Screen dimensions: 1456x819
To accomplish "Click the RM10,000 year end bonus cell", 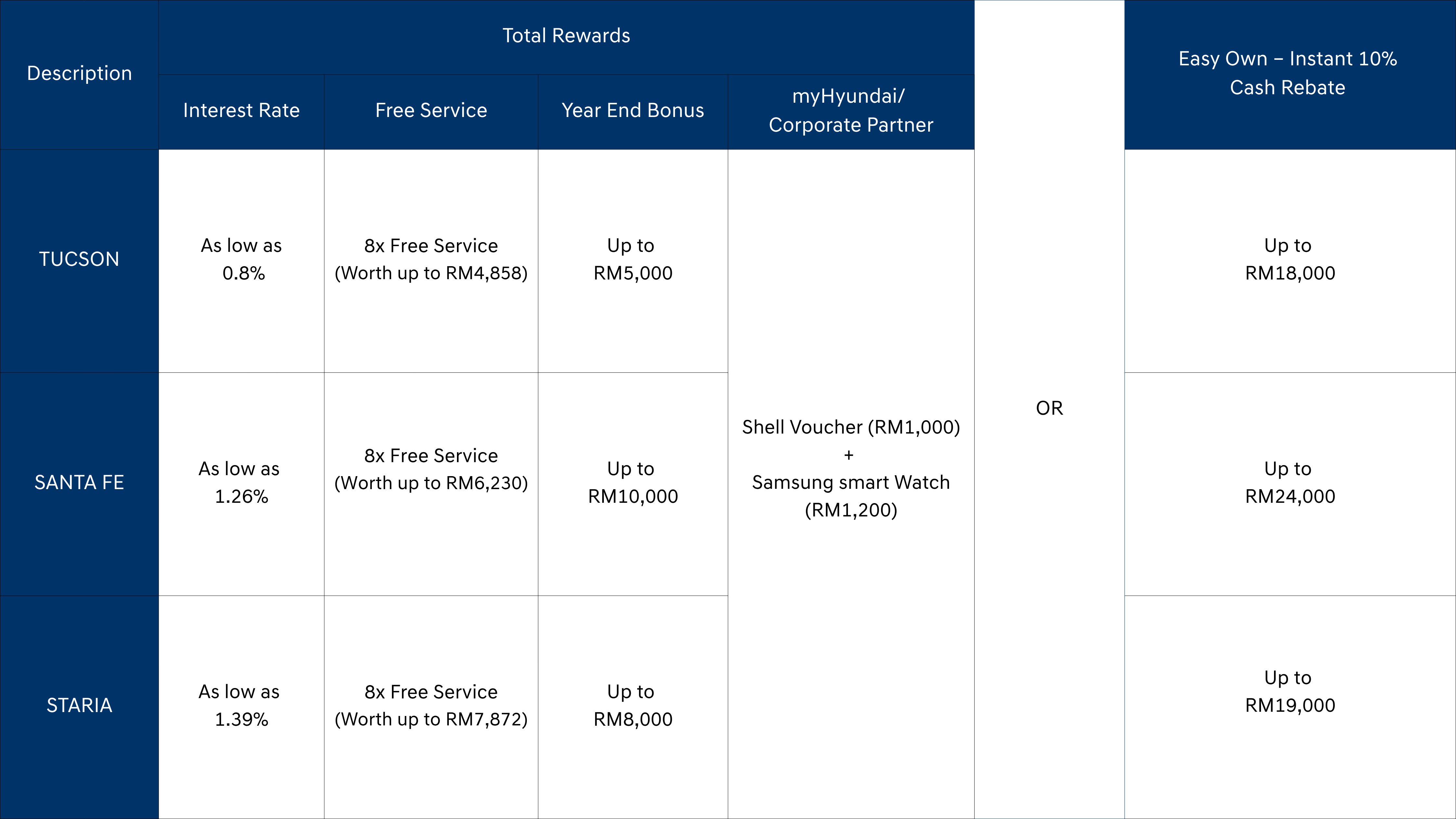I will pyautogui.click(x=632, y=483).
